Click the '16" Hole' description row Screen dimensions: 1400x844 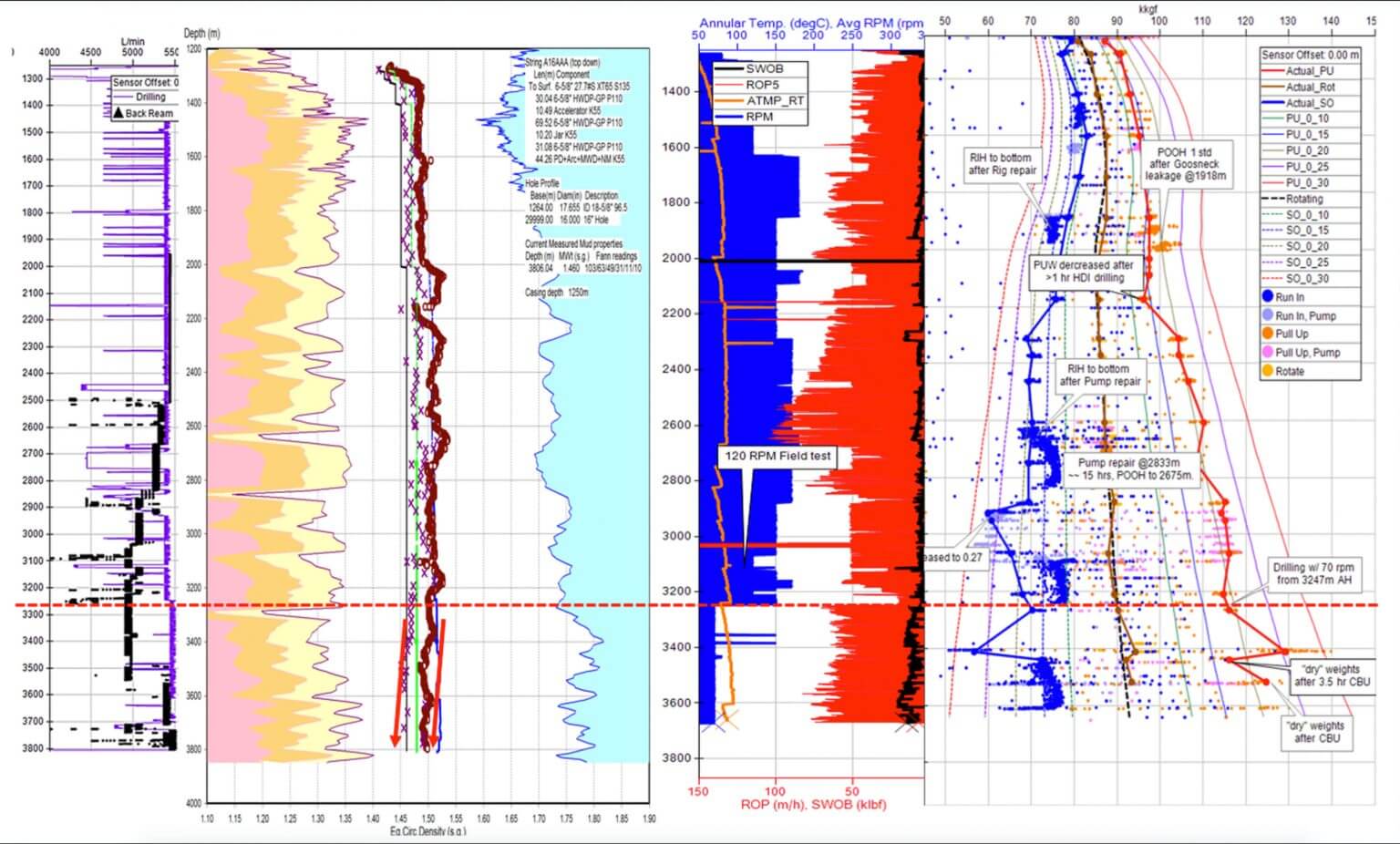[x=571, y=220]
